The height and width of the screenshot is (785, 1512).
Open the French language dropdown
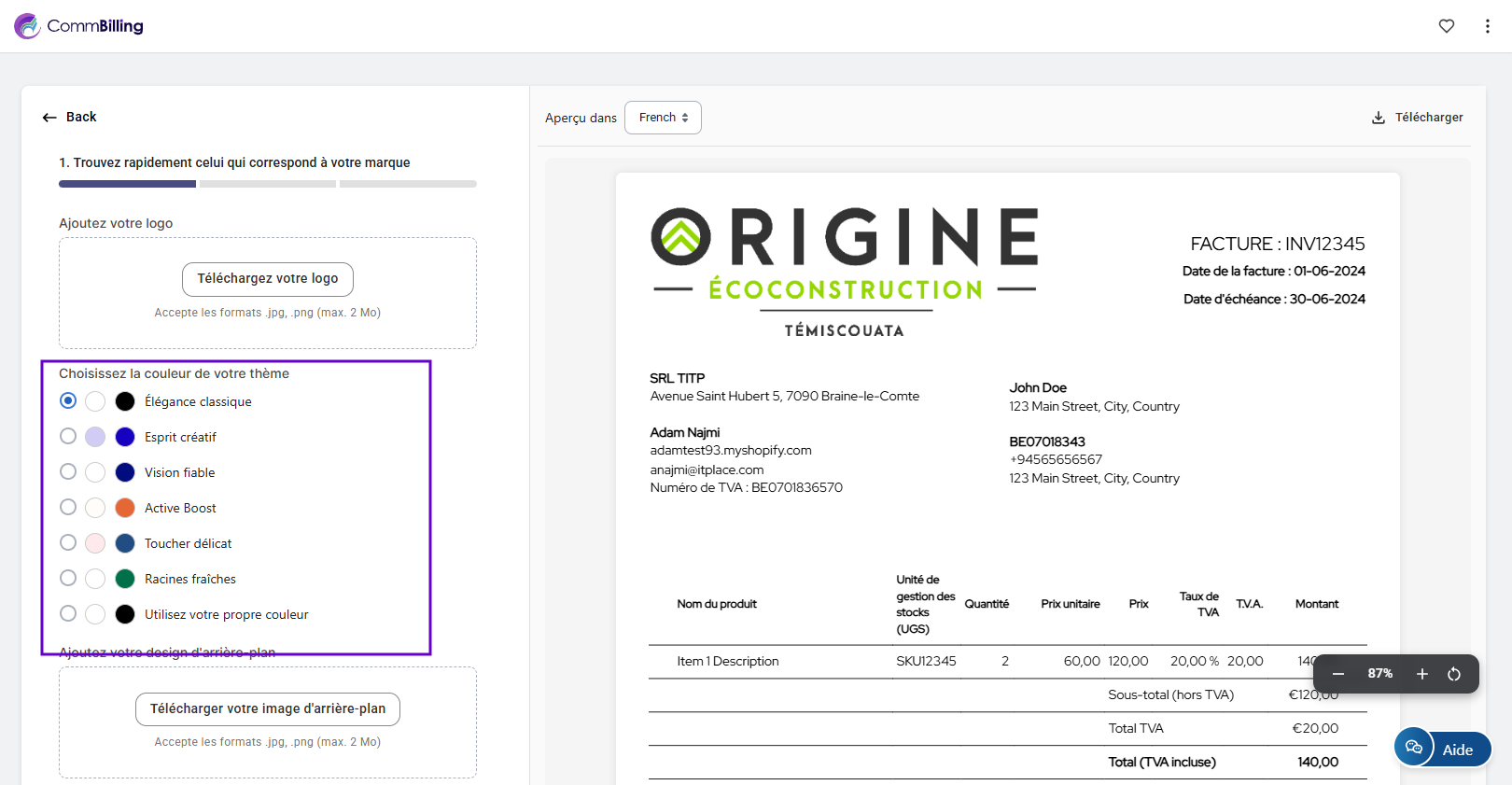point(663,118)
